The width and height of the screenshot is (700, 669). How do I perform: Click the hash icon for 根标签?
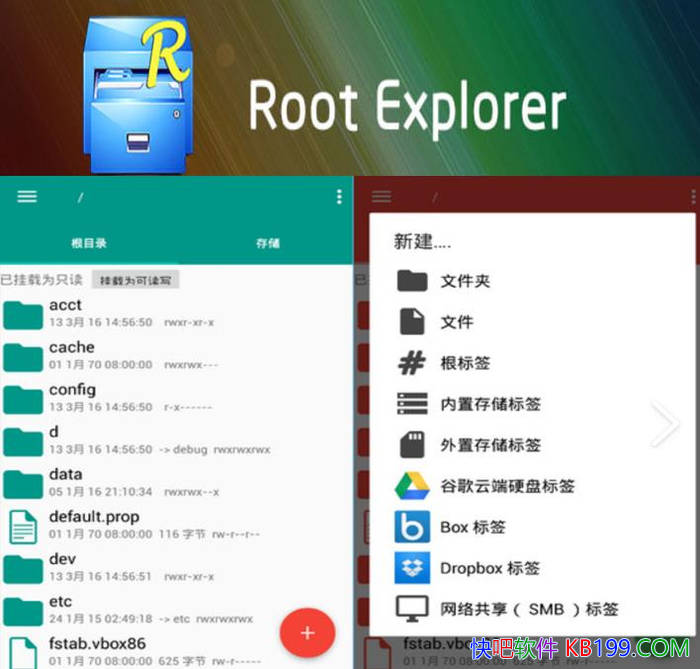(412, 362)
